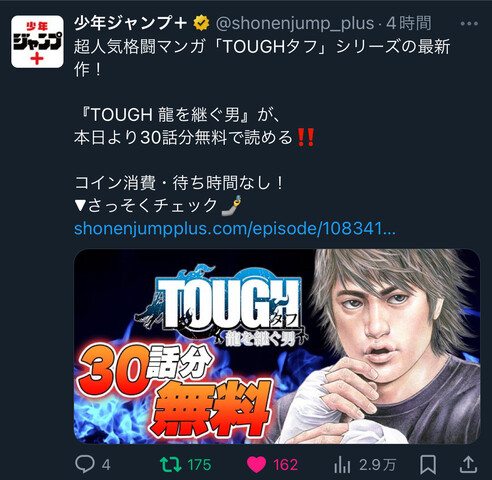View post analytics bar chart icon
Screen dimensions: 492x480
tap(342, 464)
